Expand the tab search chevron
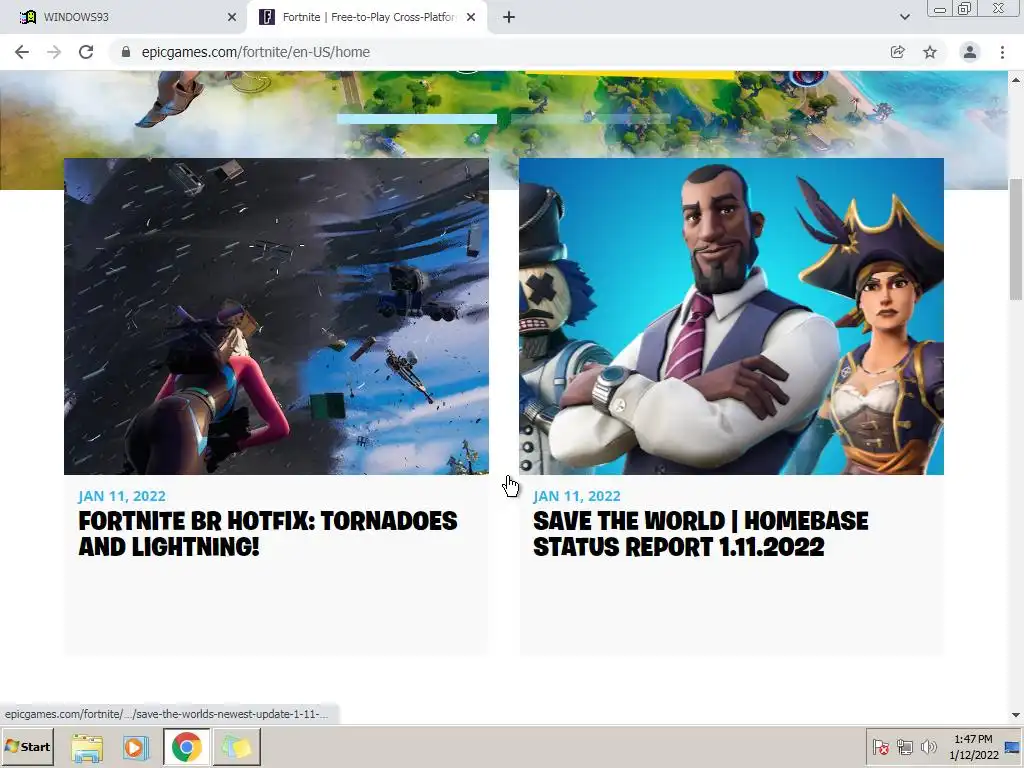The width and height of the screenshot is (1024, 768). click(904, 18)
